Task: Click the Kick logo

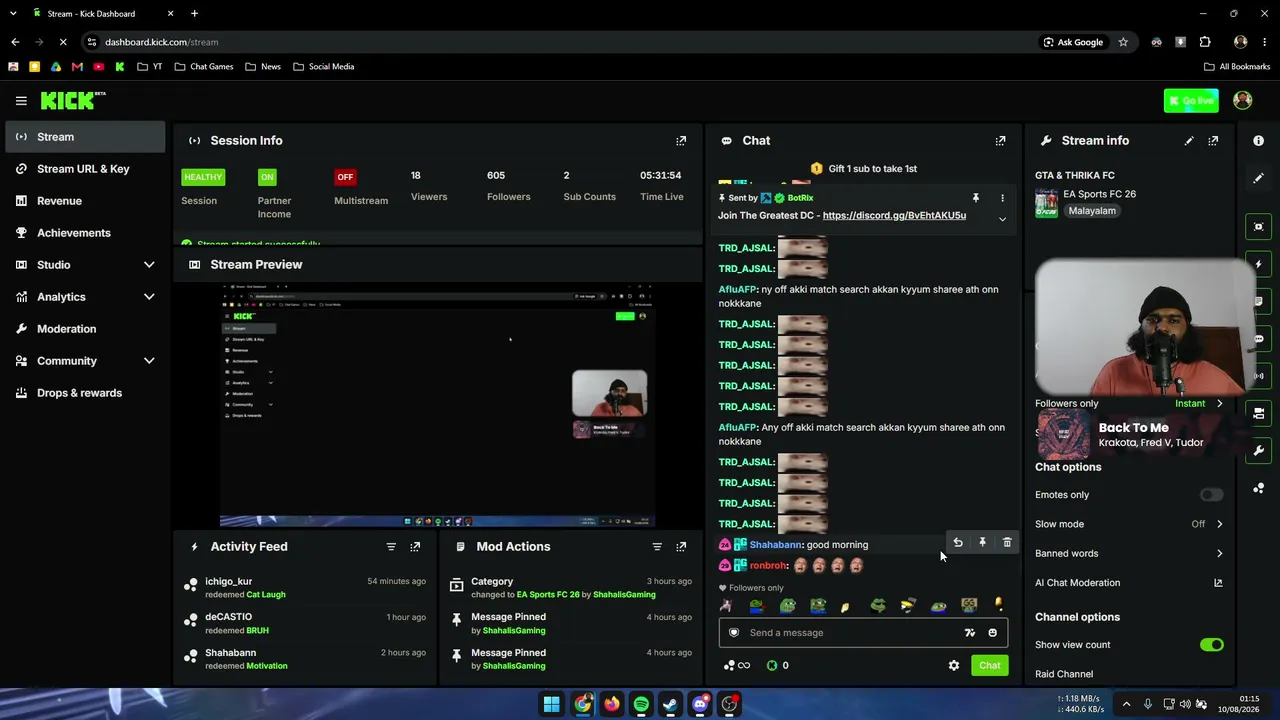Action: [73, 100]
